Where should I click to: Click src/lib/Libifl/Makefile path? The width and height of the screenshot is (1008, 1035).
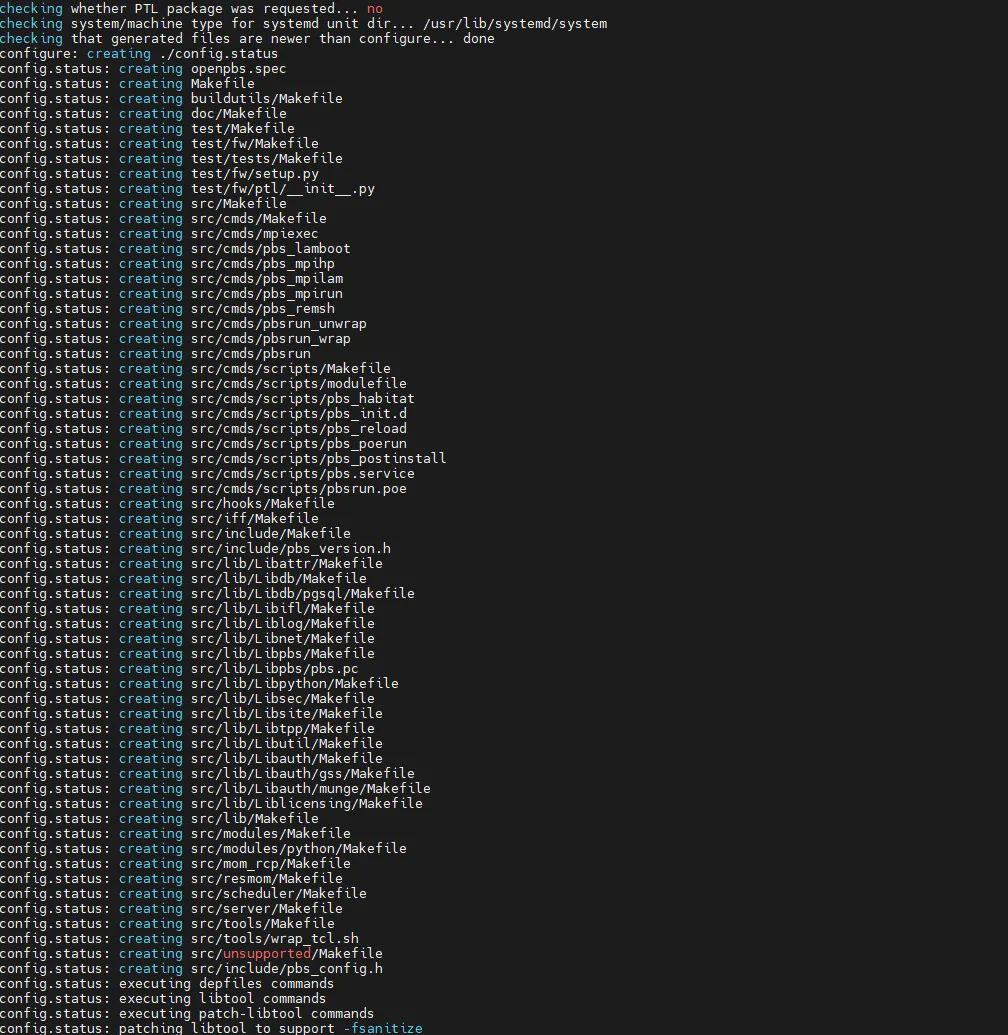point(283,609)
